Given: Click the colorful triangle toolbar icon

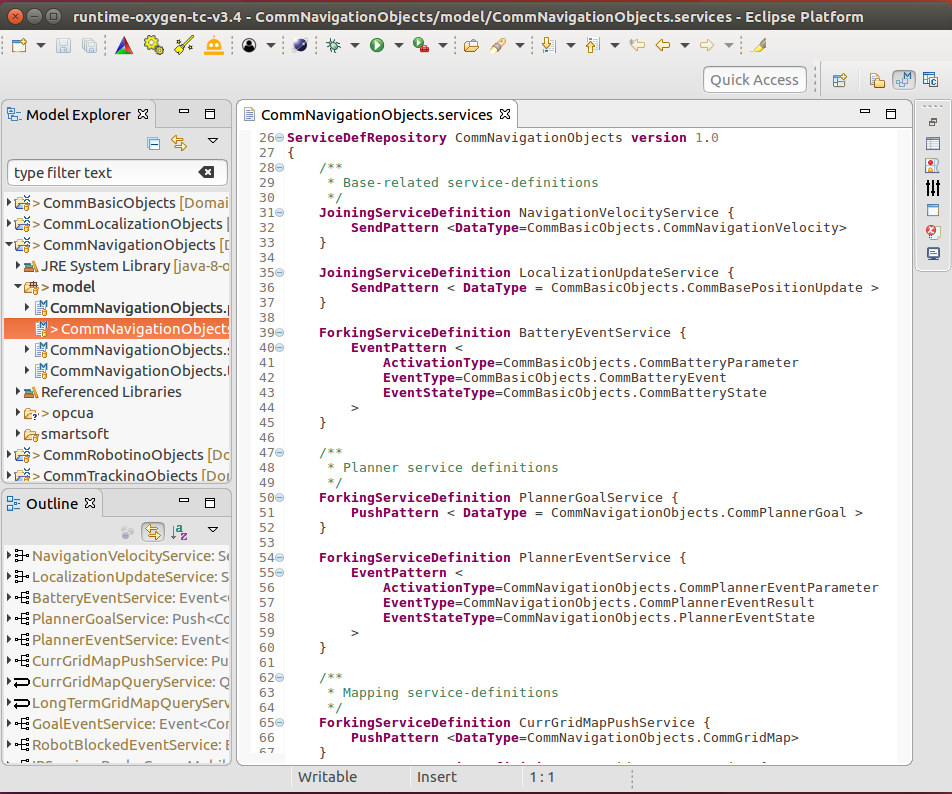Looking at the screenshot, I should pyautogui.click(x=122, y=46).
